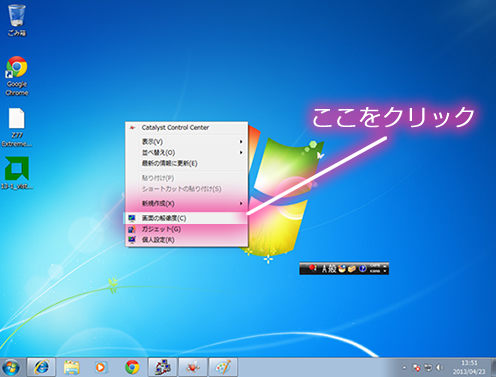Click the network connection tray icon

pyautogui.click(x=428, y=368)
